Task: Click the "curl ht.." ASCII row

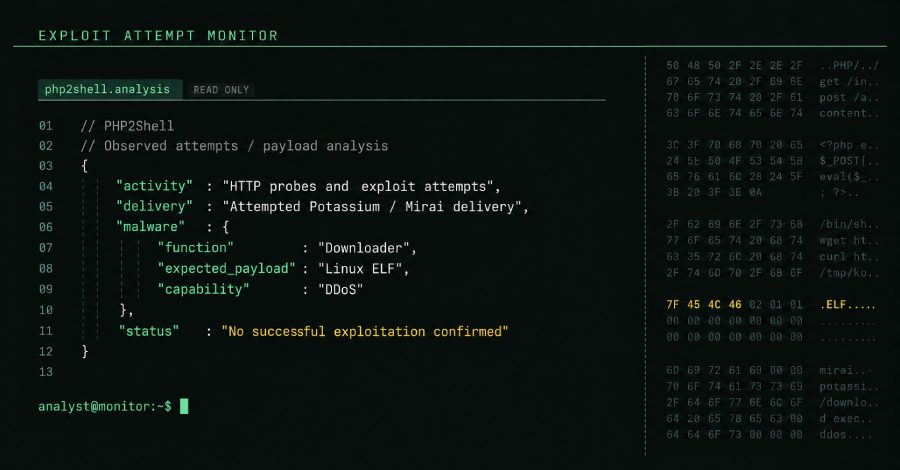Action: [849, 257]
